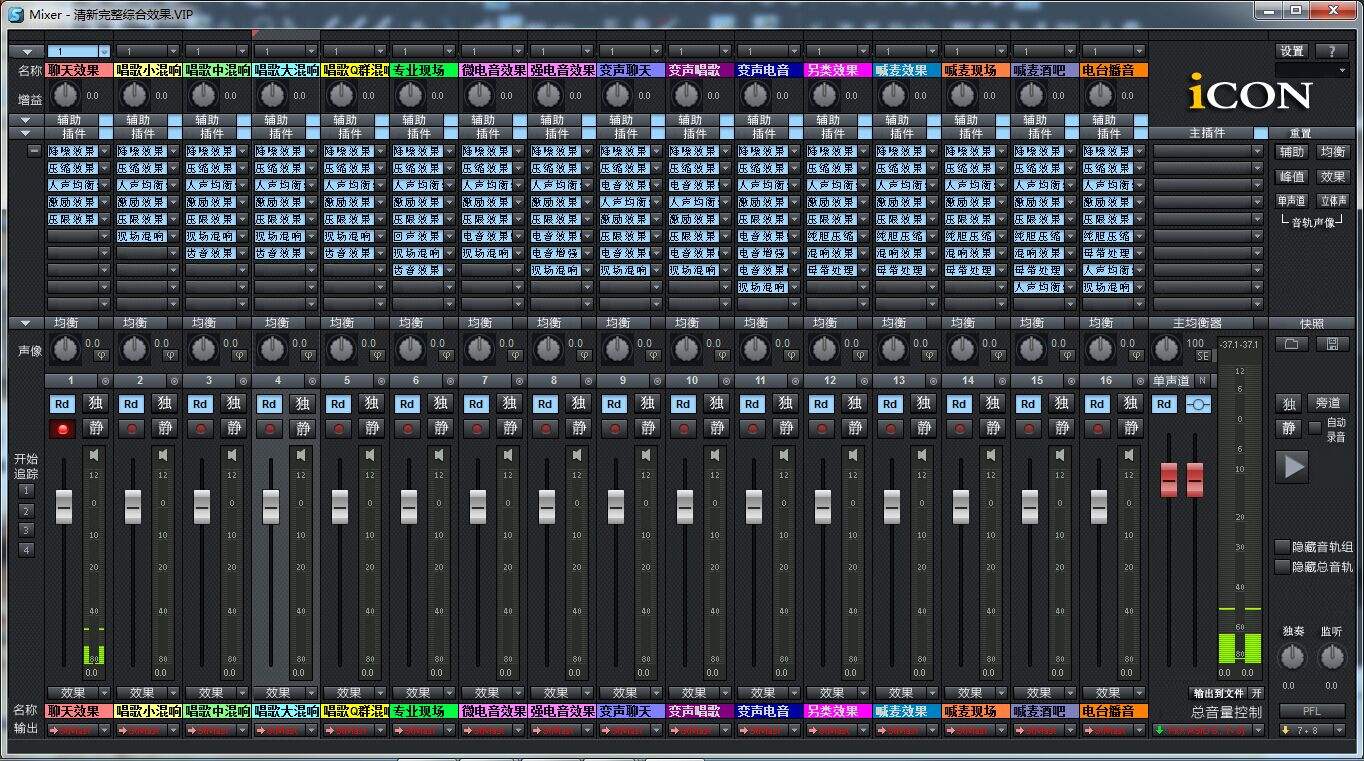
Task: Toggle Rd on channel 1
Action: [63, 404]
